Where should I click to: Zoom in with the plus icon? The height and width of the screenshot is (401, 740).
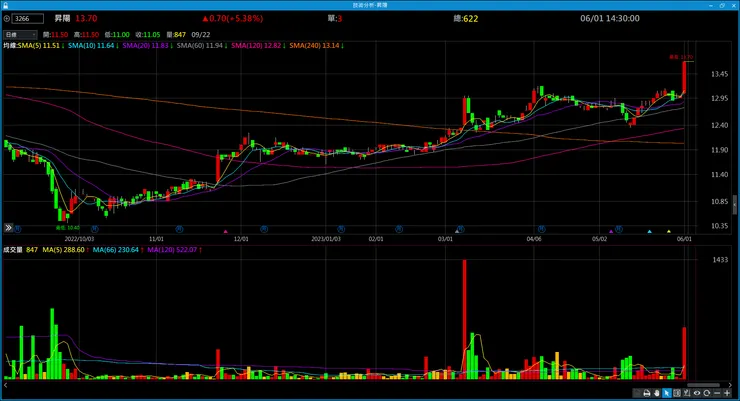(727, 393)
